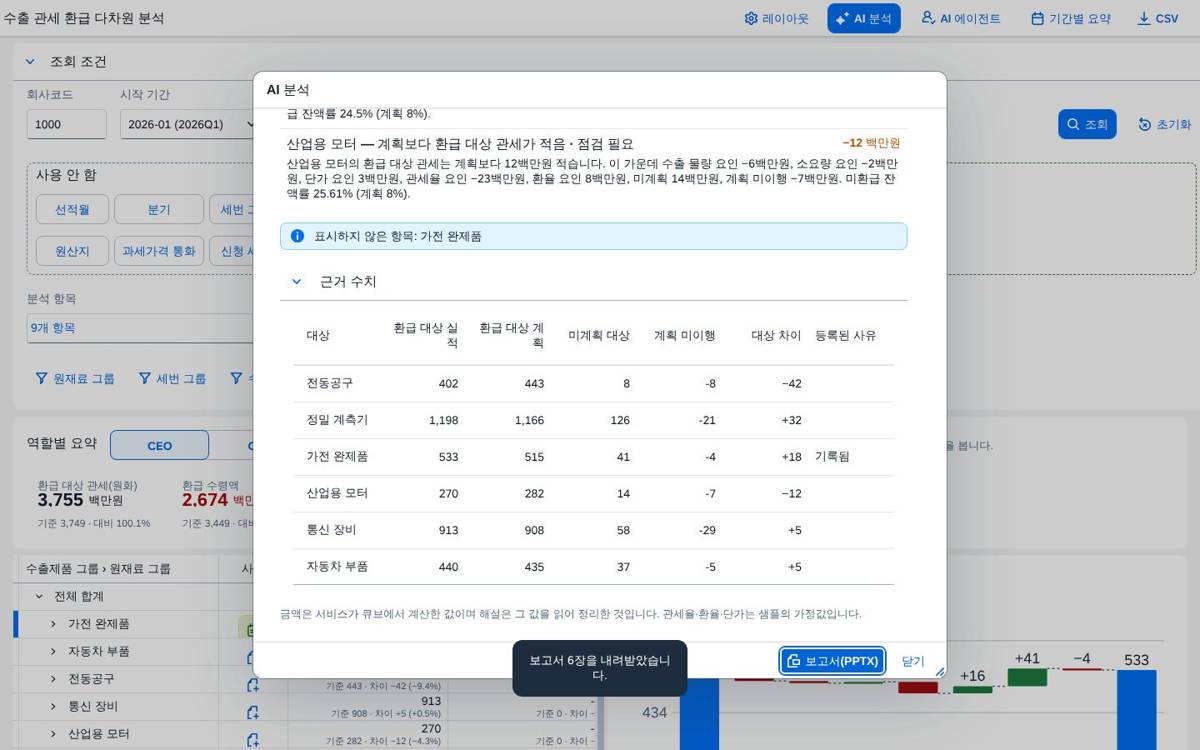Reset filters with 초기화
Screen dimensions: 1200x750
(1165, 124)
